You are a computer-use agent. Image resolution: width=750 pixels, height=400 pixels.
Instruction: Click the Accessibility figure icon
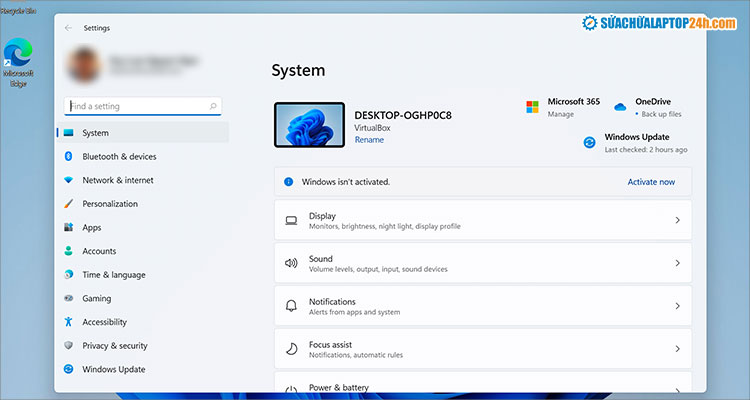(68, 322)
